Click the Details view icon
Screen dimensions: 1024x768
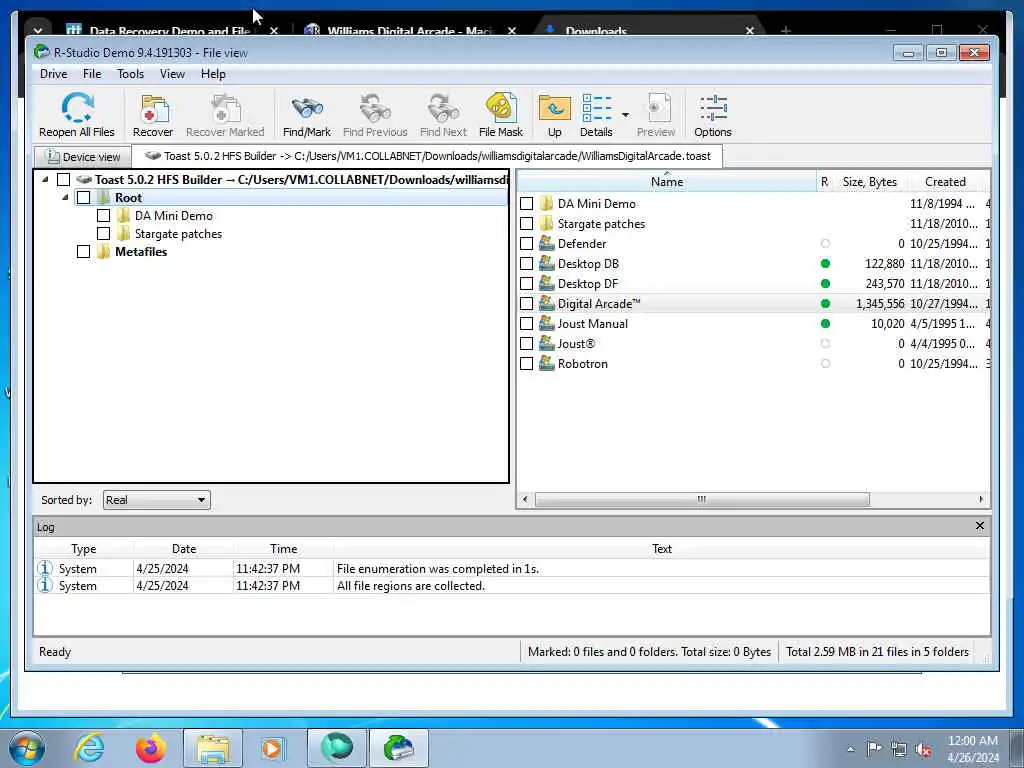[x=597, y=108]
